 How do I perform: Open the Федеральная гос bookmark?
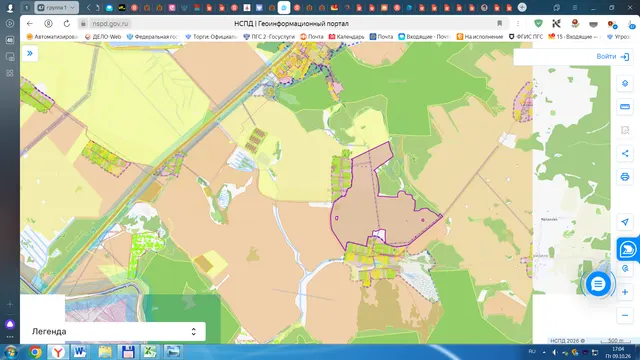pos(153,36)
